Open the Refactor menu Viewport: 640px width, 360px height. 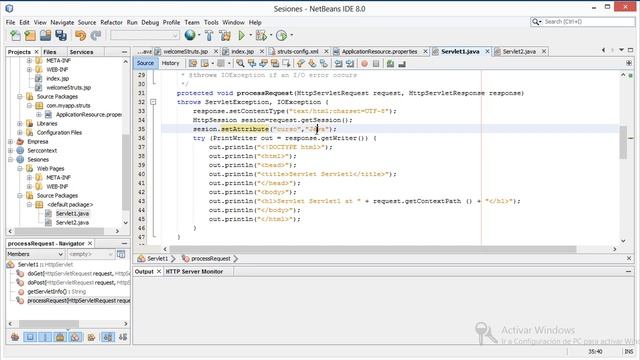(111, 22)
